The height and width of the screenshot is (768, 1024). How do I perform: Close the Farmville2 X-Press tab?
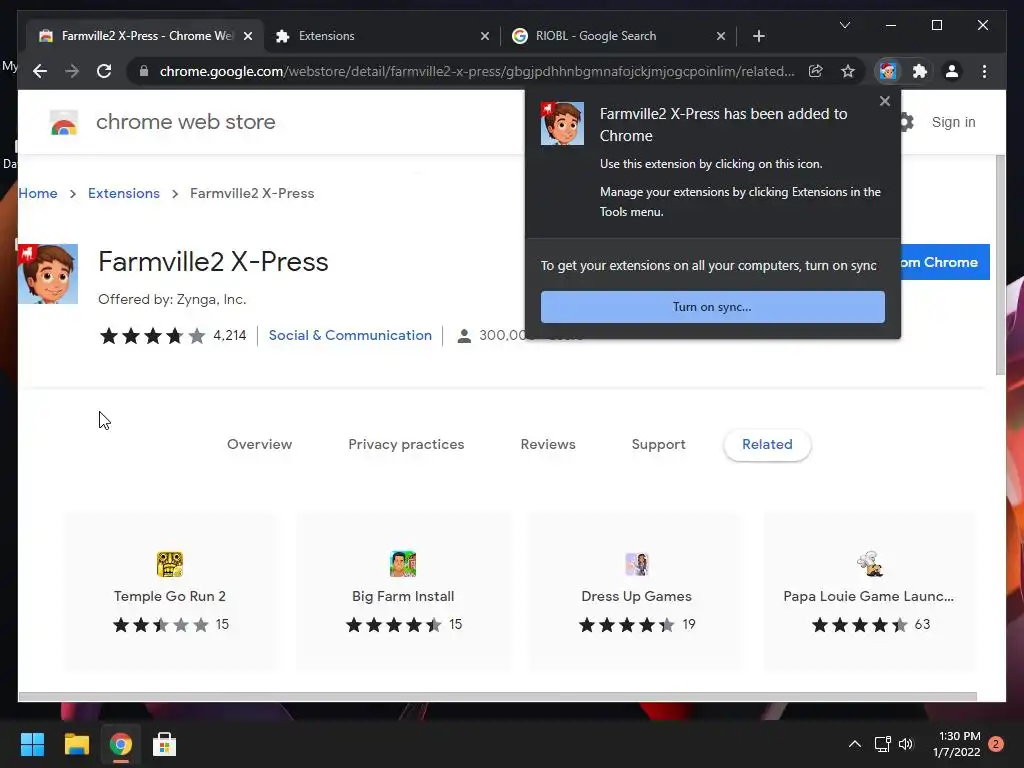[248, 36]
